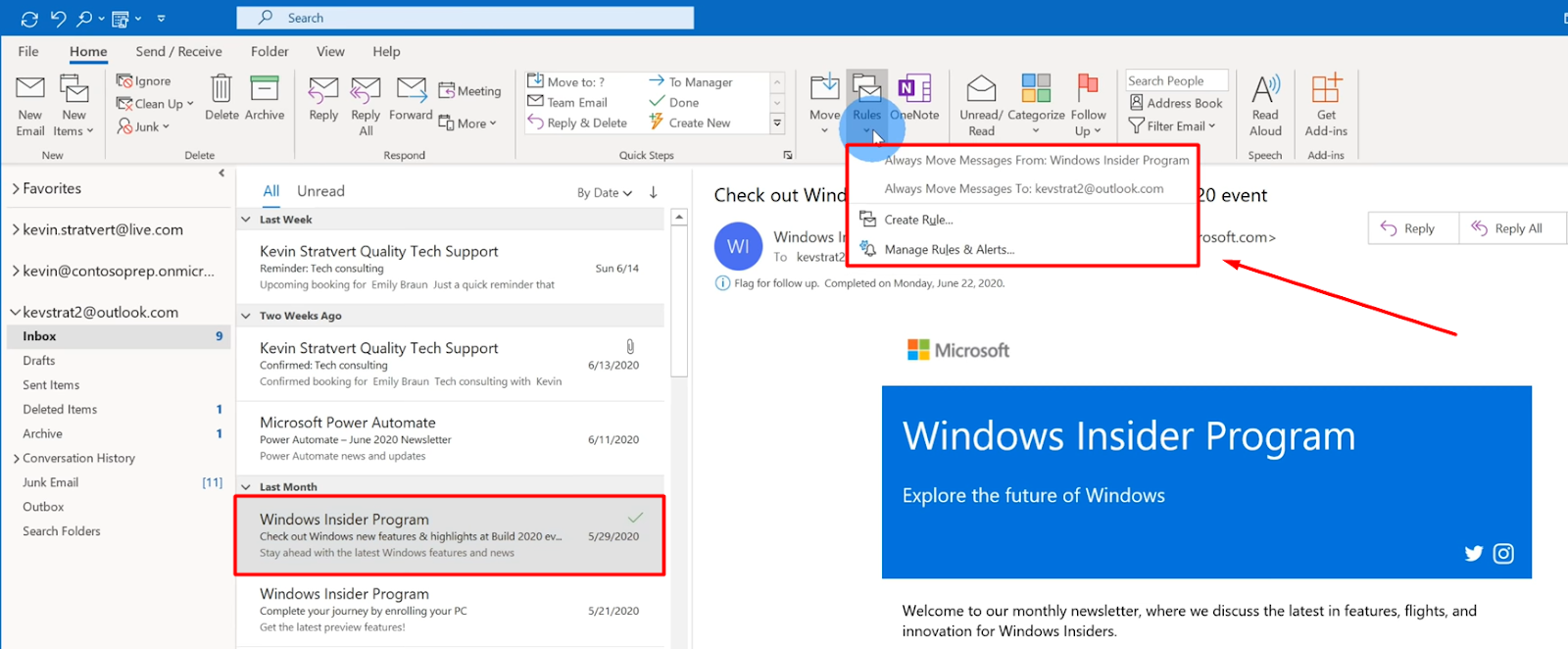Viewport: 1568px width, 649px height.
Task: Open the Filter Email dropdown
Action: click(1172, 125)
